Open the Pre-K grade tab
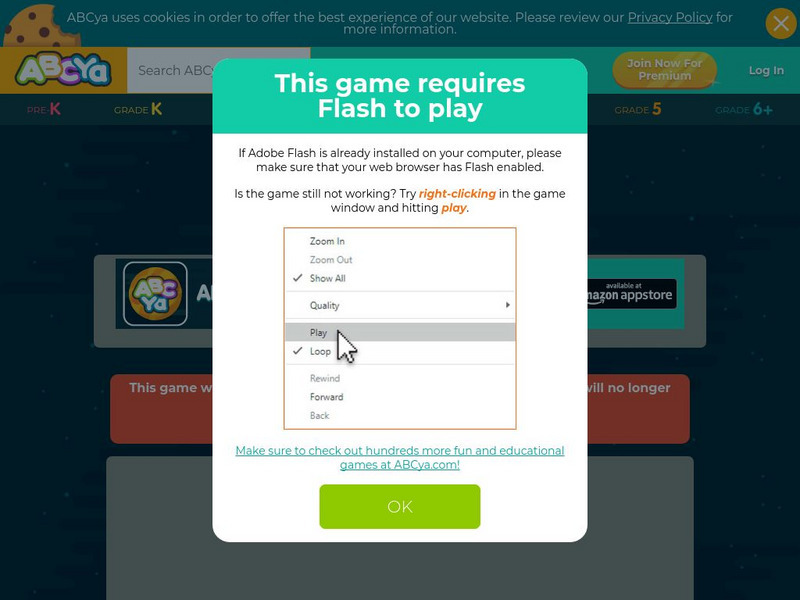 click(44, 109)
